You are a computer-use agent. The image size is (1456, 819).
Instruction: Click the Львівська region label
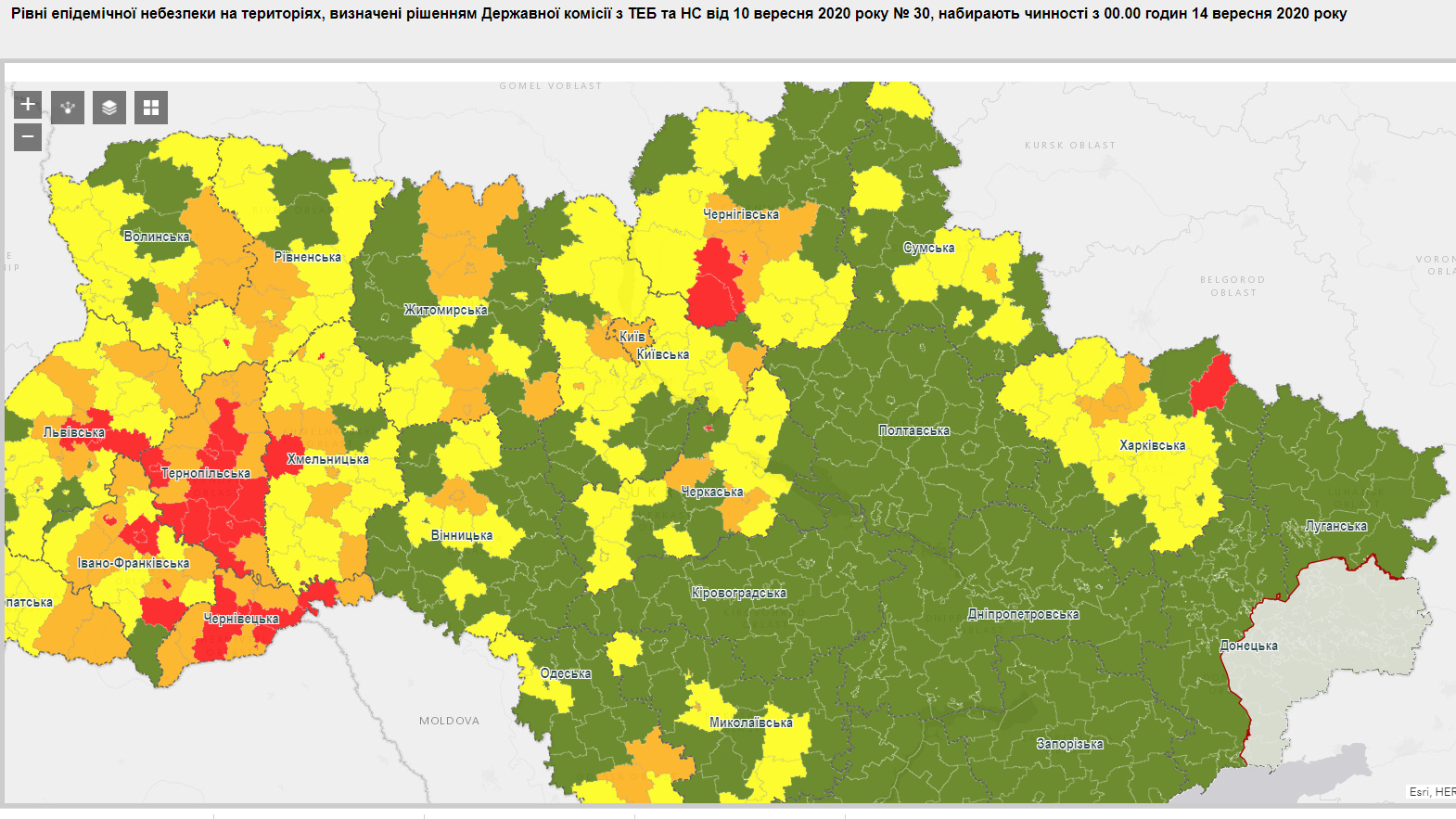click(x=74, y=432)
